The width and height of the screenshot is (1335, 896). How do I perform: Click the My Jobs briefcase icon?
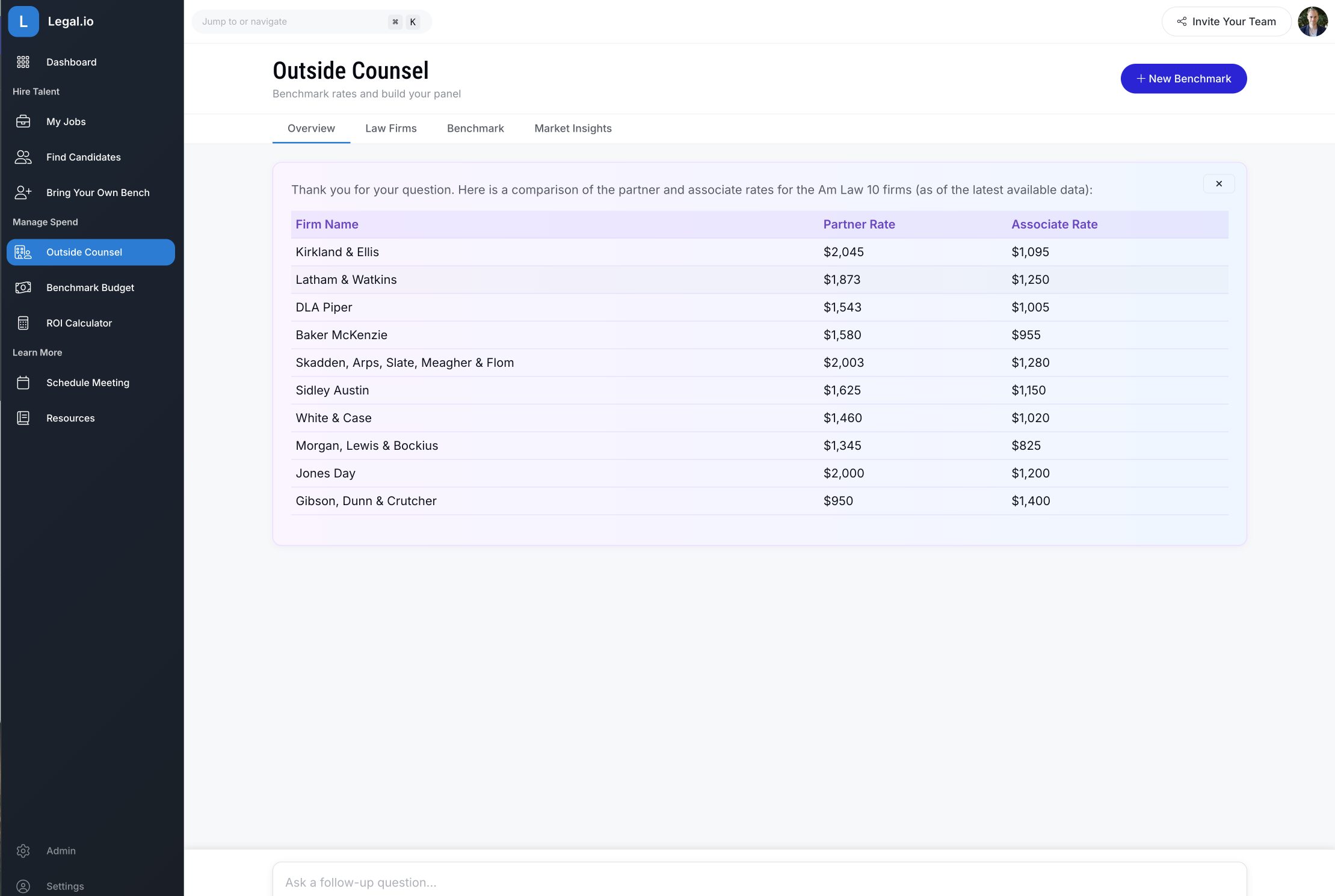[x=23, y=121]
